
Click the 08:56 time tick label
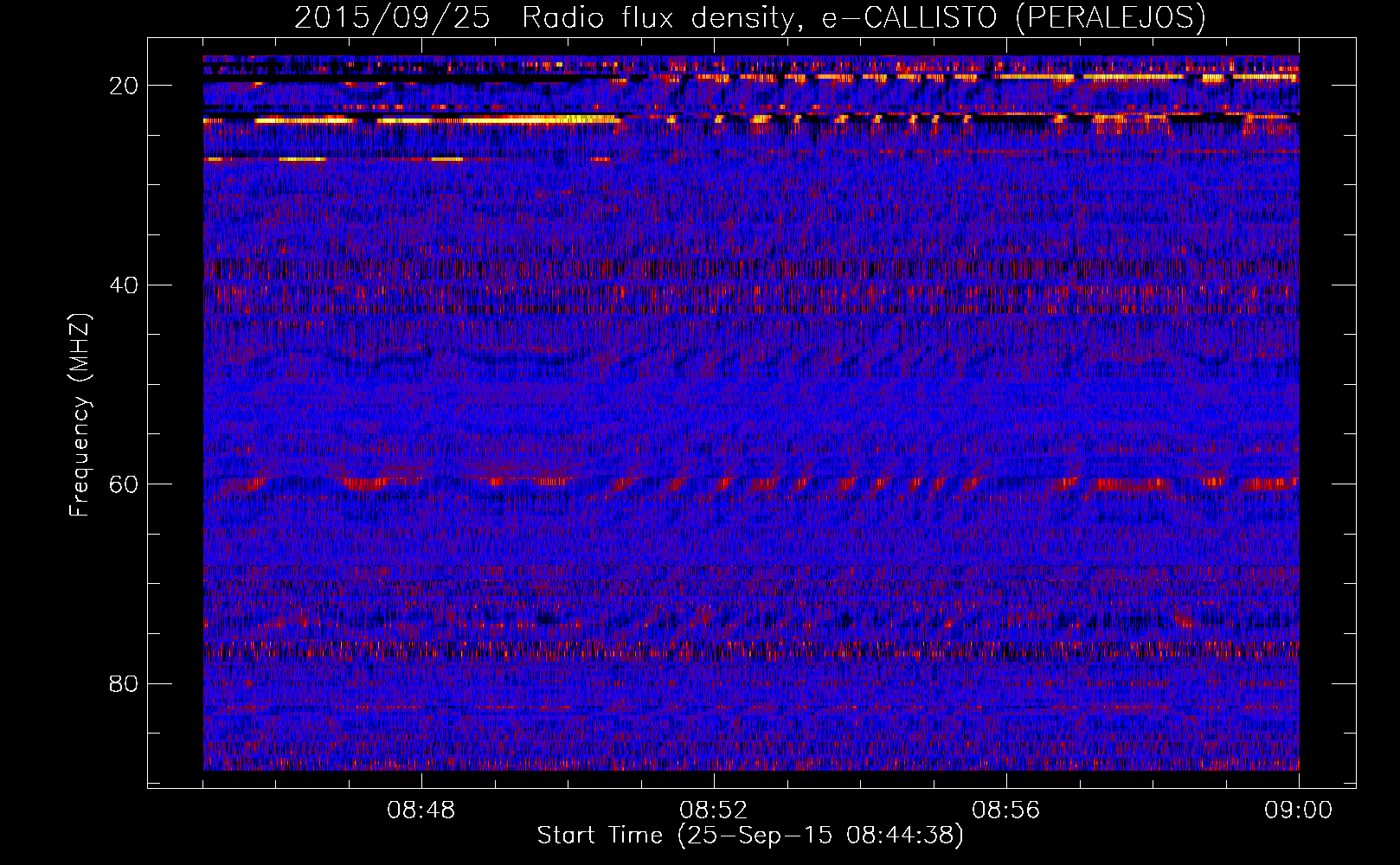pyautogui.click(x=1006, y=811)
